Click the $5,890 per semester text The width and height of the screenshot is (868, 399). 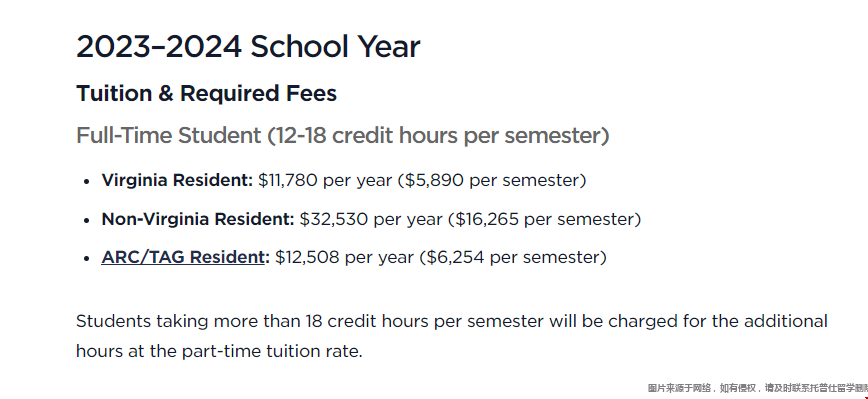click(492, 180)
